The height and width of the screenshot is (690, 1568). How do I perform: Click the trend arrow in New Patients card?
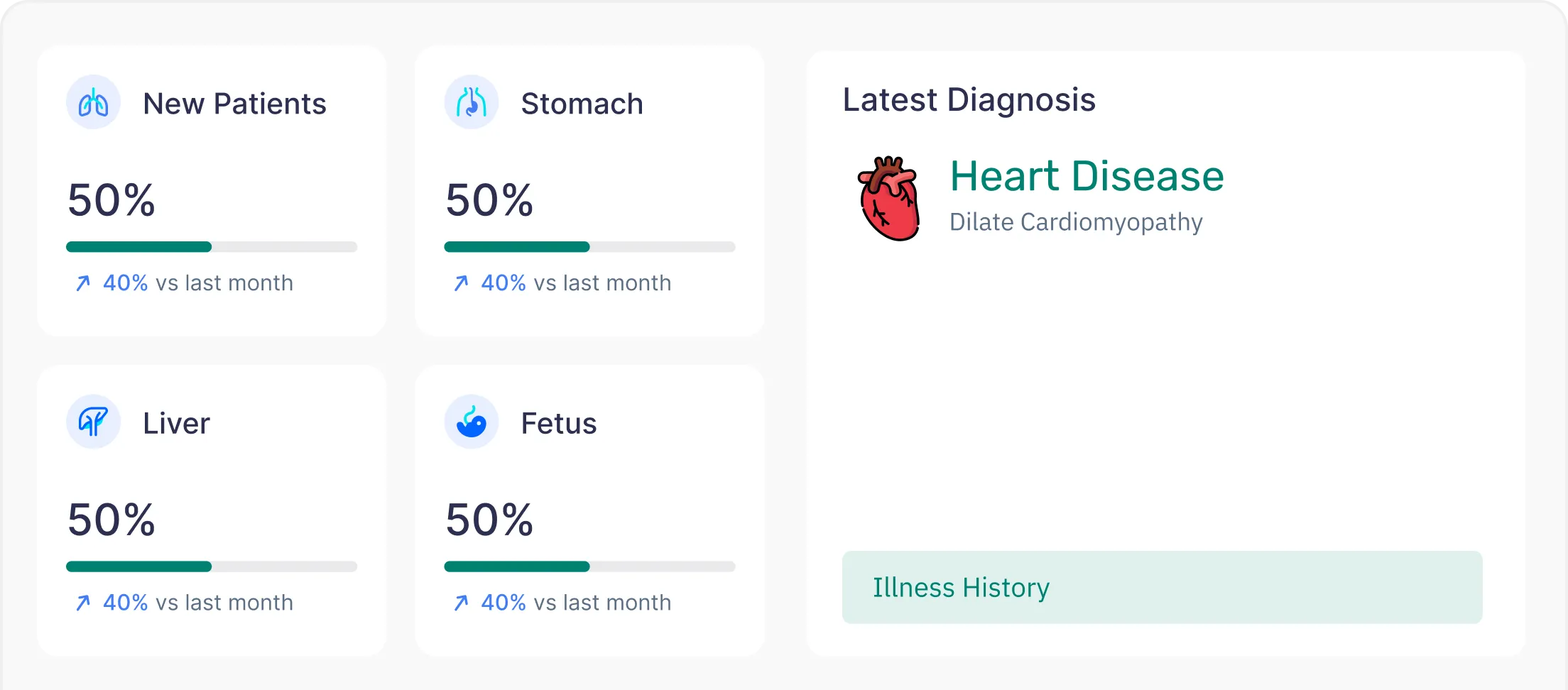tap(83, 283)
